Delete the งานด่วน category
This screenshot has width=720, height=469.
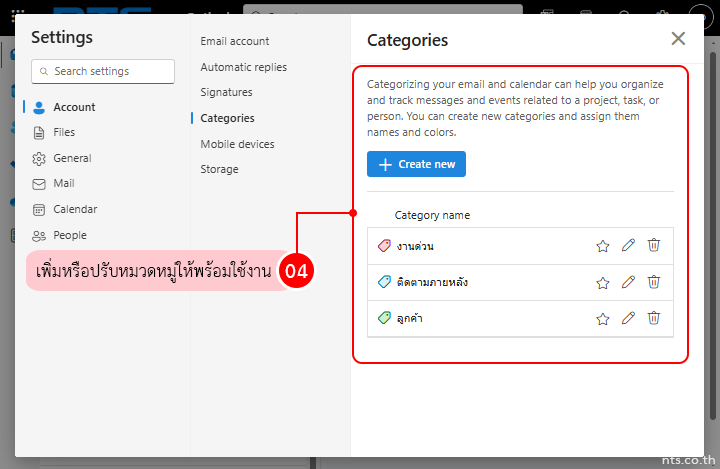tap(653, 246)
